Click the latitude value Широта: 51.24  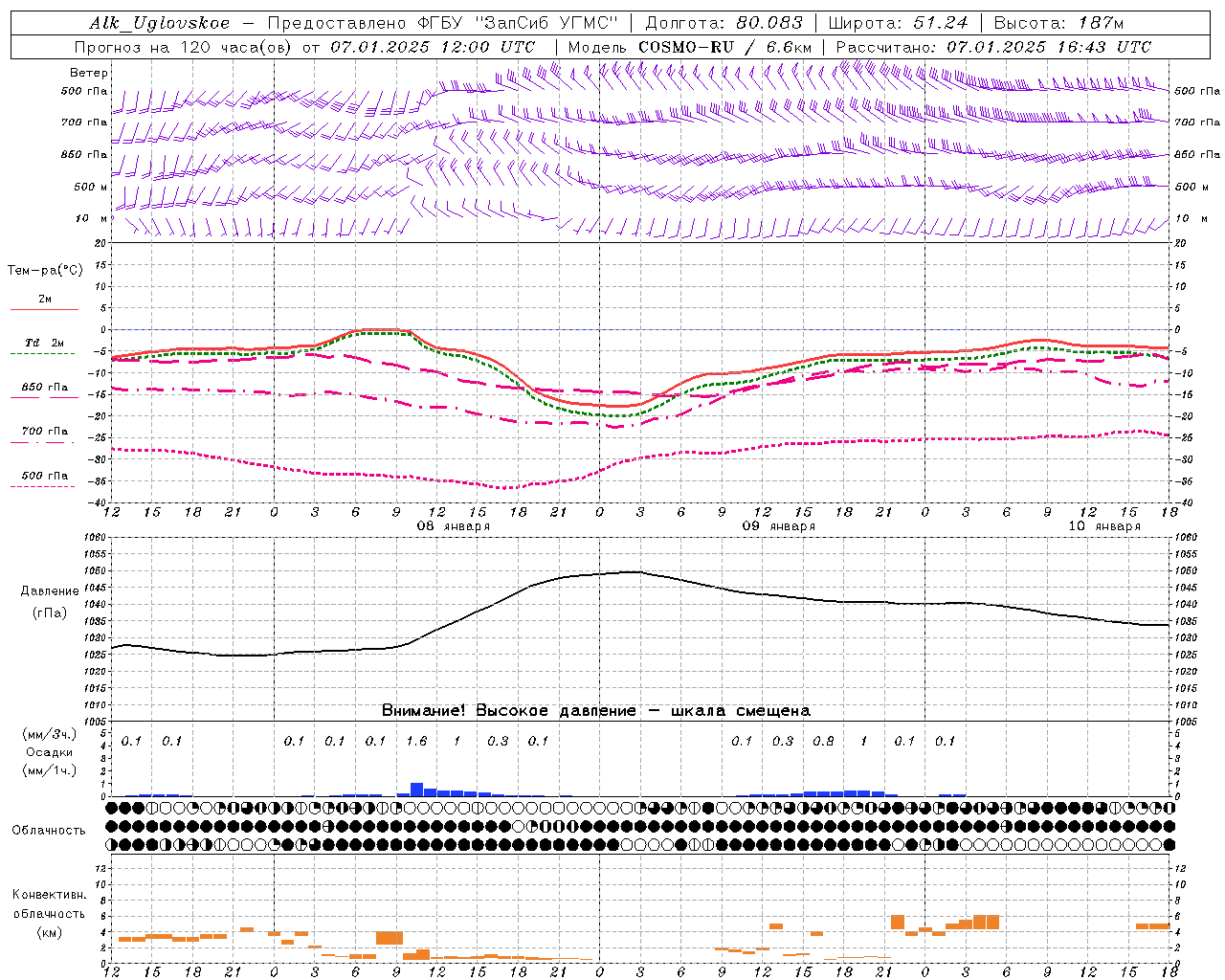click(898, 23)
